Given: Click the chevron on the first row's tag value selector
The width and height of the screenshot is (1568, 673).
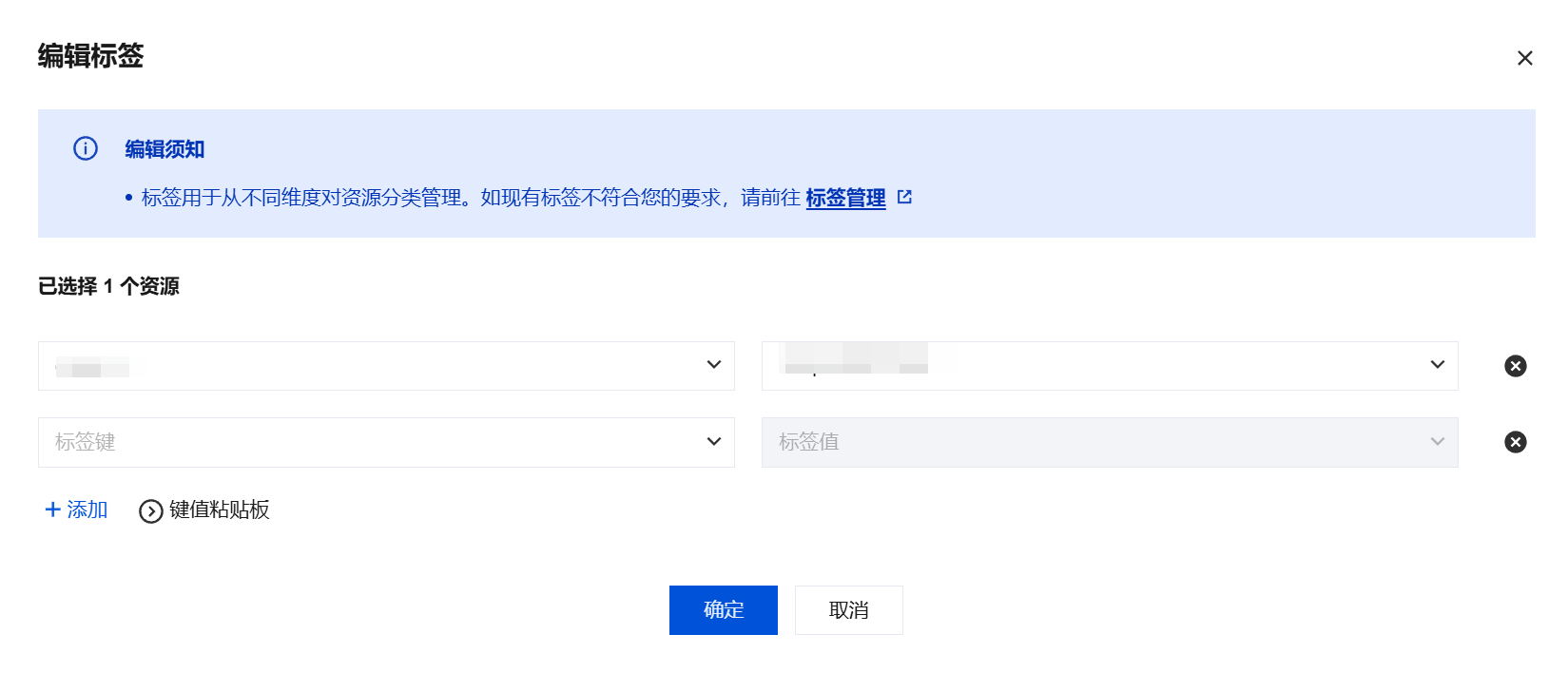Looking at the screenshot, I should pos(1437,365).
